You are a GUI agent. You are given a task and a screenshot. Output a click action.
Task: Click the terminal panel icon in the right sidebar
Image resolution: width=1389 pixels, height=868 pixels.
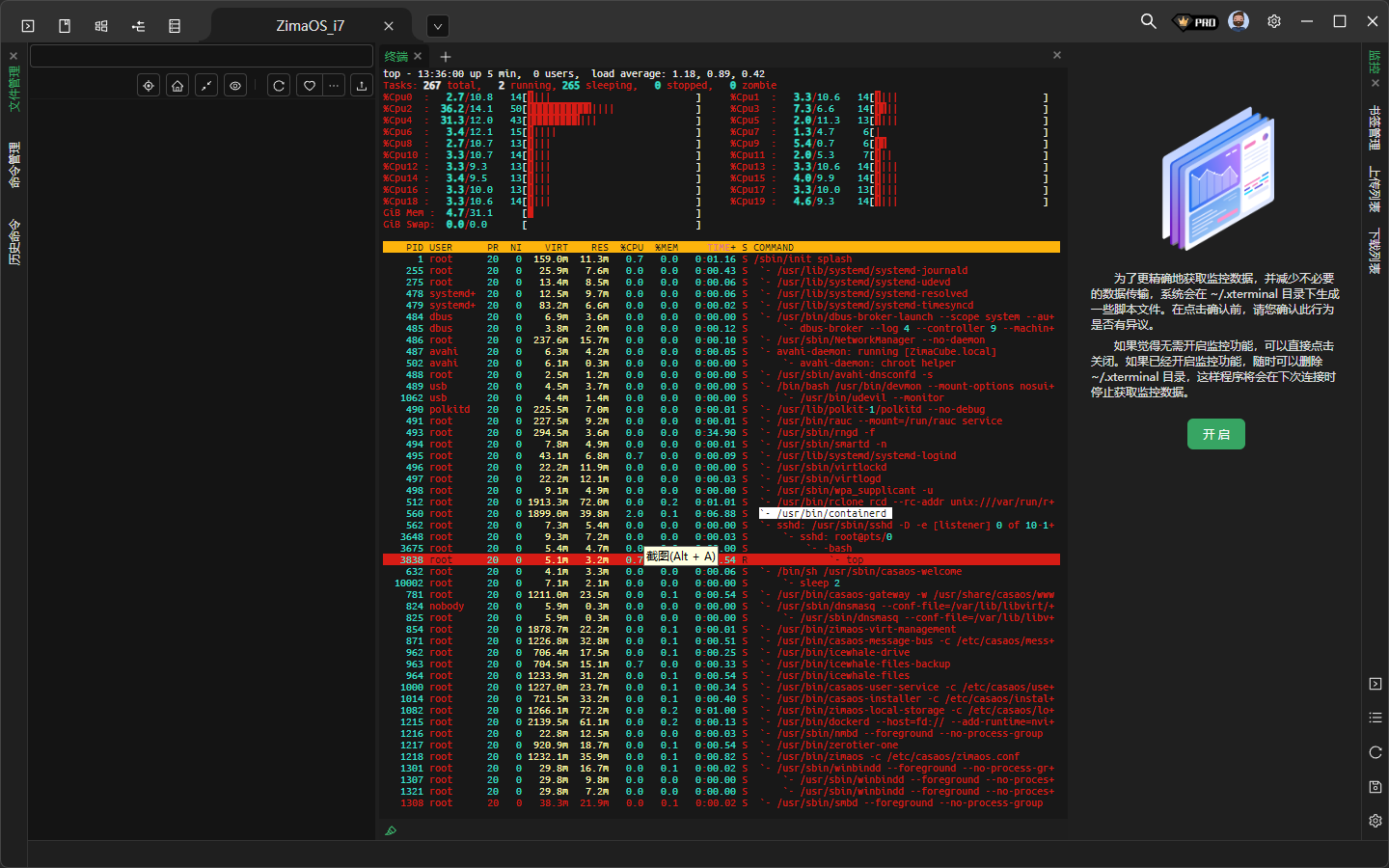pyautogui.click(x=1375, y=684)
